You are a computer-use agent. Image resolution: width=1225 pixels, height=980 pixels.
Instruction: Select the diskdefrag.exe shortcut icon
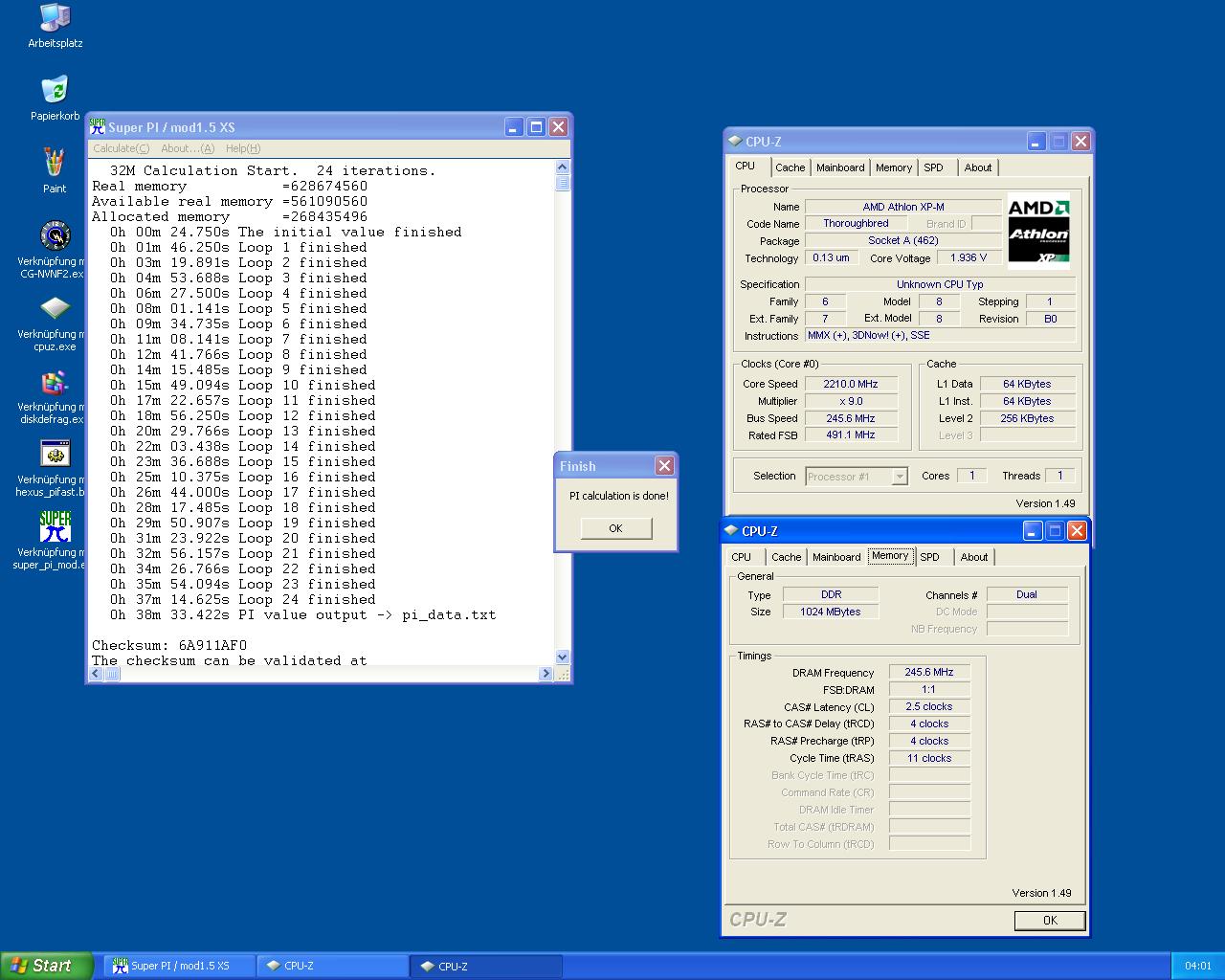[55, 395]
